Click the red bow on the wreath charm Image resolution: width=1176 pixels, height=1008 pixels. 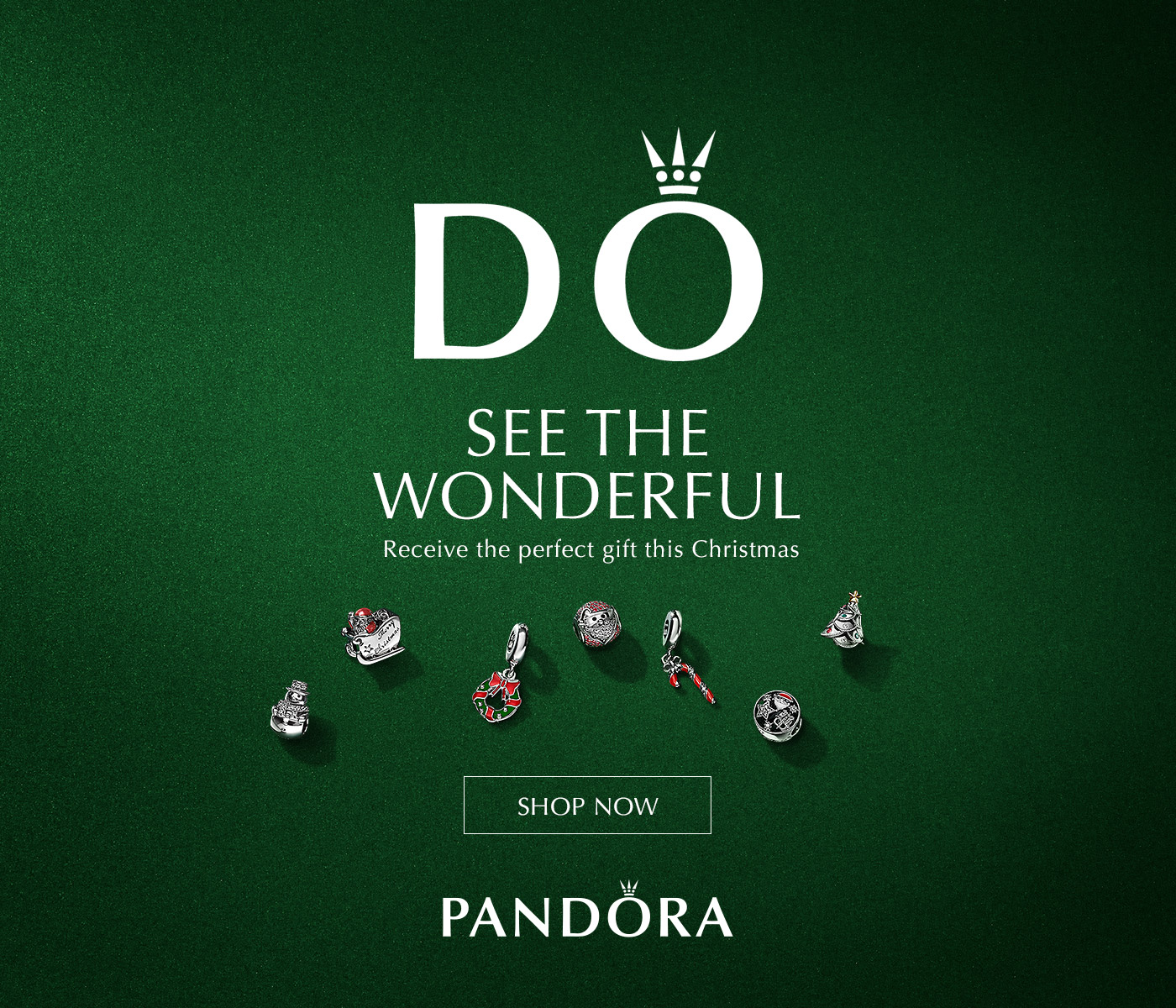508,682
